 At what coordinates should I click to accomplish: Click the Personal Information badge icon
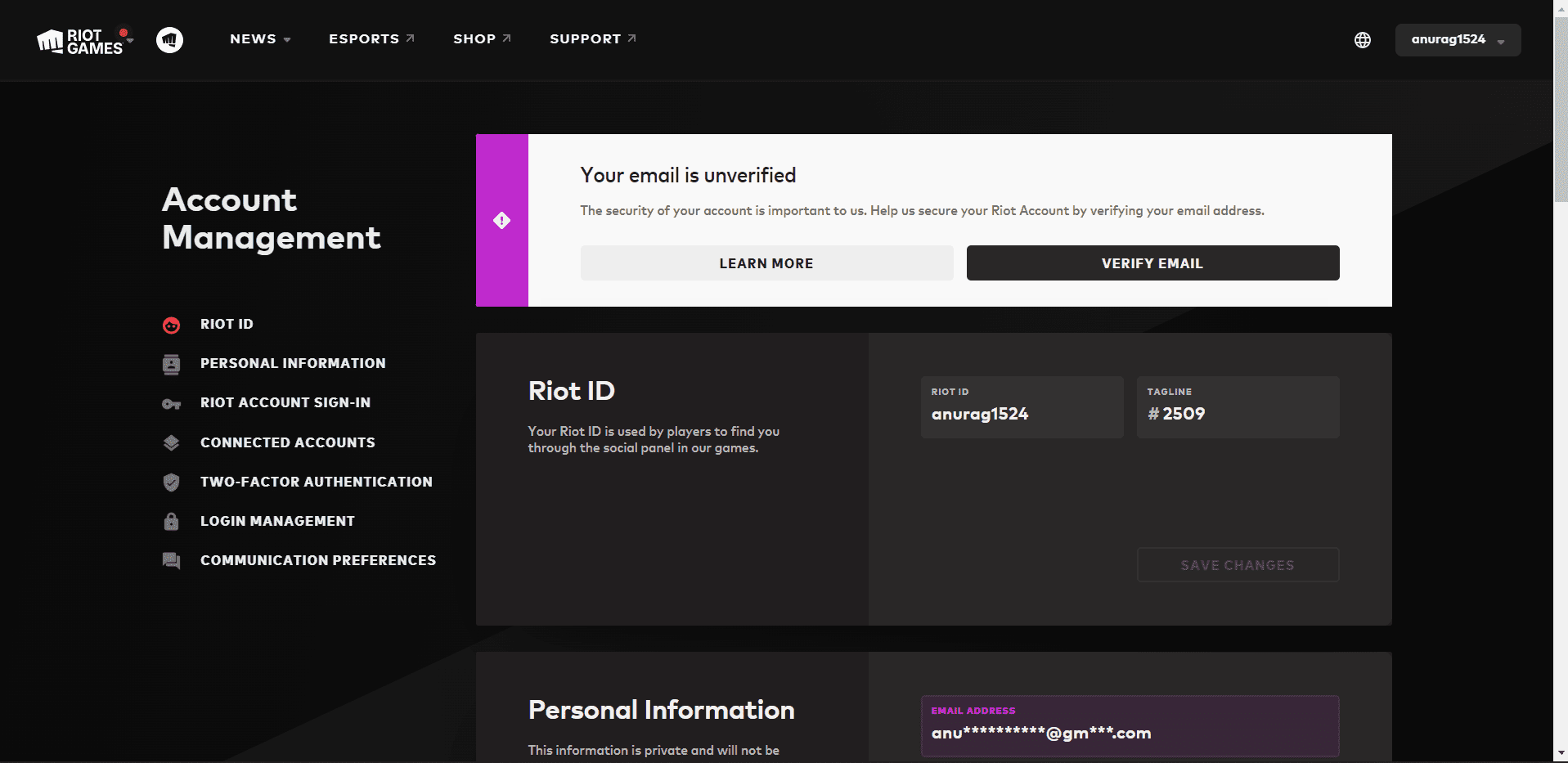pos(171,364)
